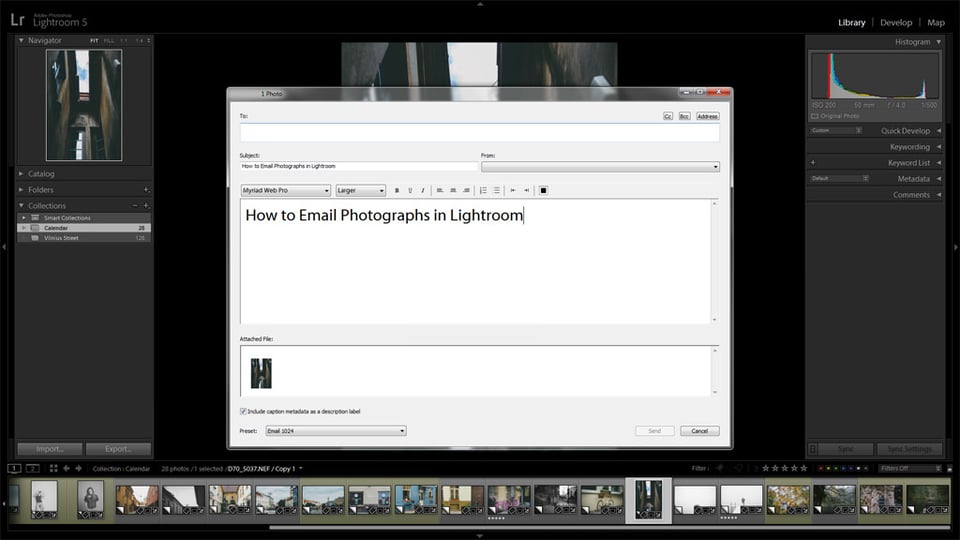Center align email text
Image resolution: width=960 pixels, height=540 pixels.
pos(453,190)
